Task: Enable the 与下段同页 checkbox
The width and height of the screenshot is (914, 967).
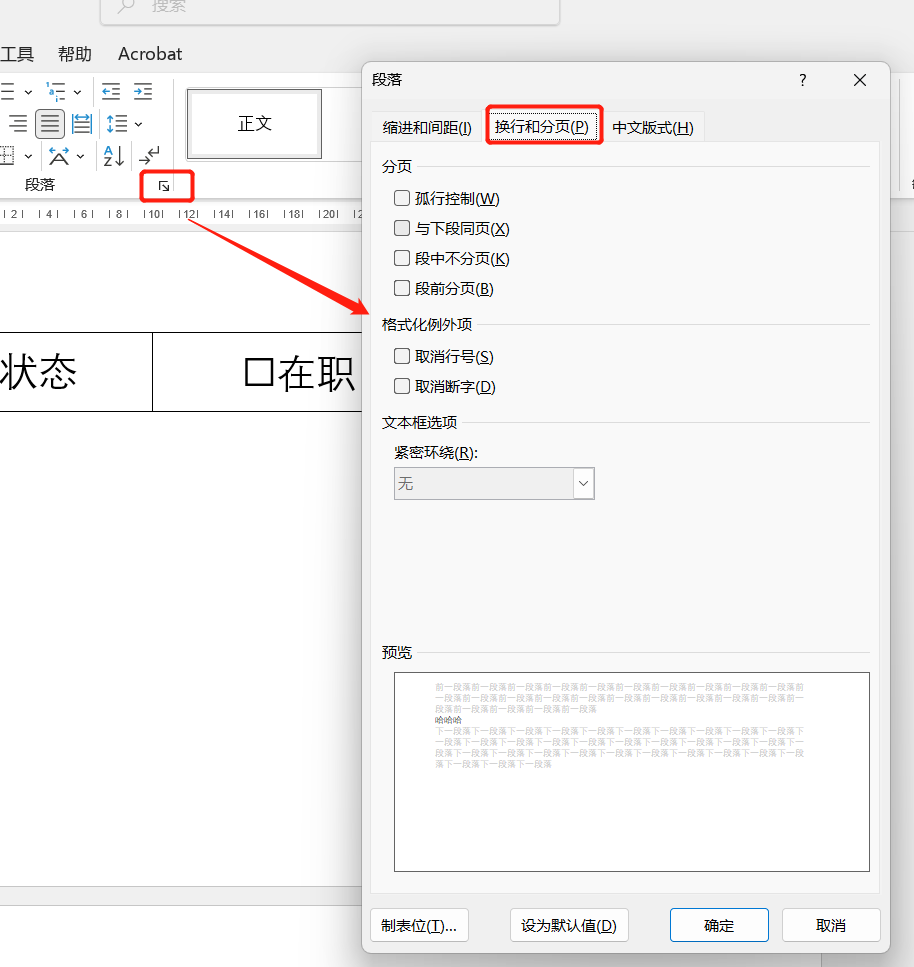Action: [402, 228]
